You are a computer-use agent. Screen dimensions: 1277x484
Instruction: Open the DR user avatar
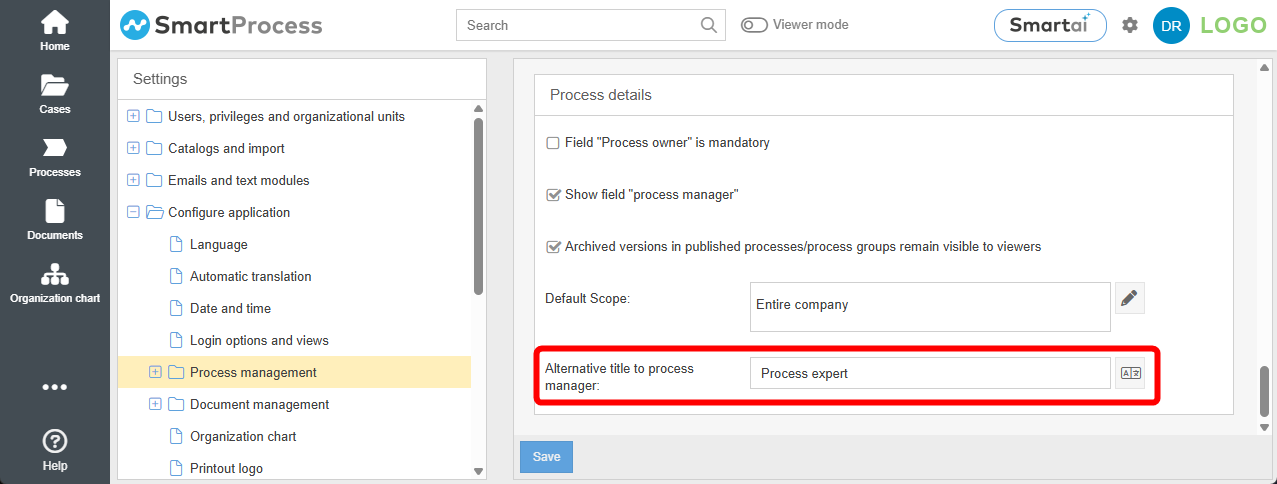tap(1171, 26)
